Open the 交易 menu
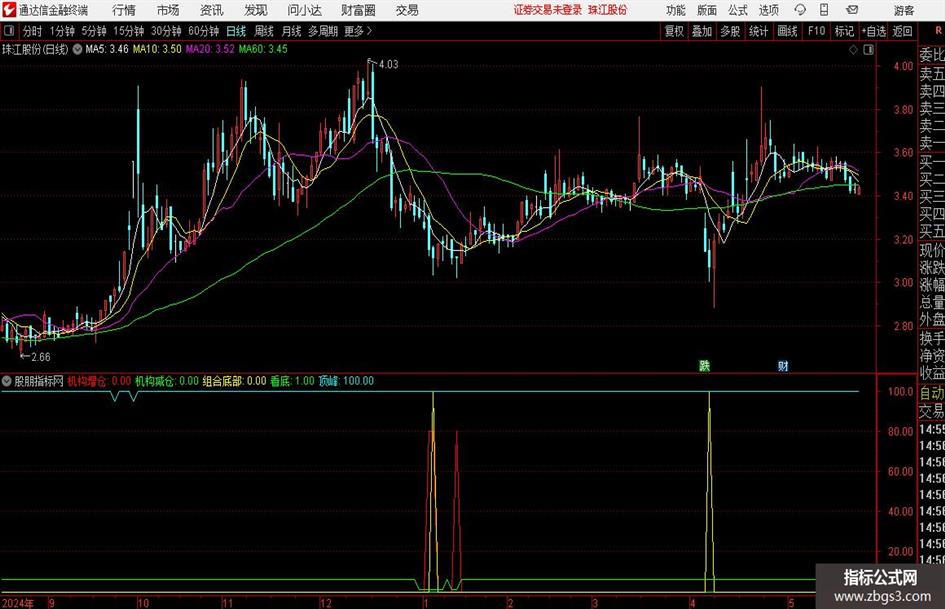 [407, 10]
